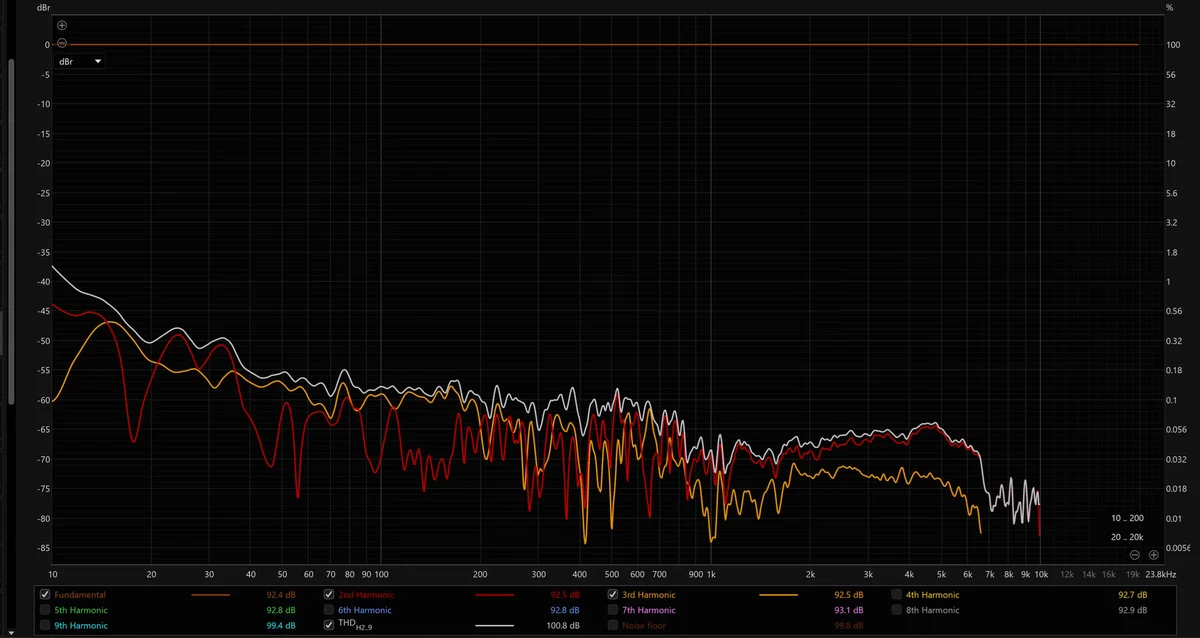The width and height of the screenshot is (1200, 638).
Task: Click the vertical zoom-out minus icon at top-left
Action: (x=62, y=43)
